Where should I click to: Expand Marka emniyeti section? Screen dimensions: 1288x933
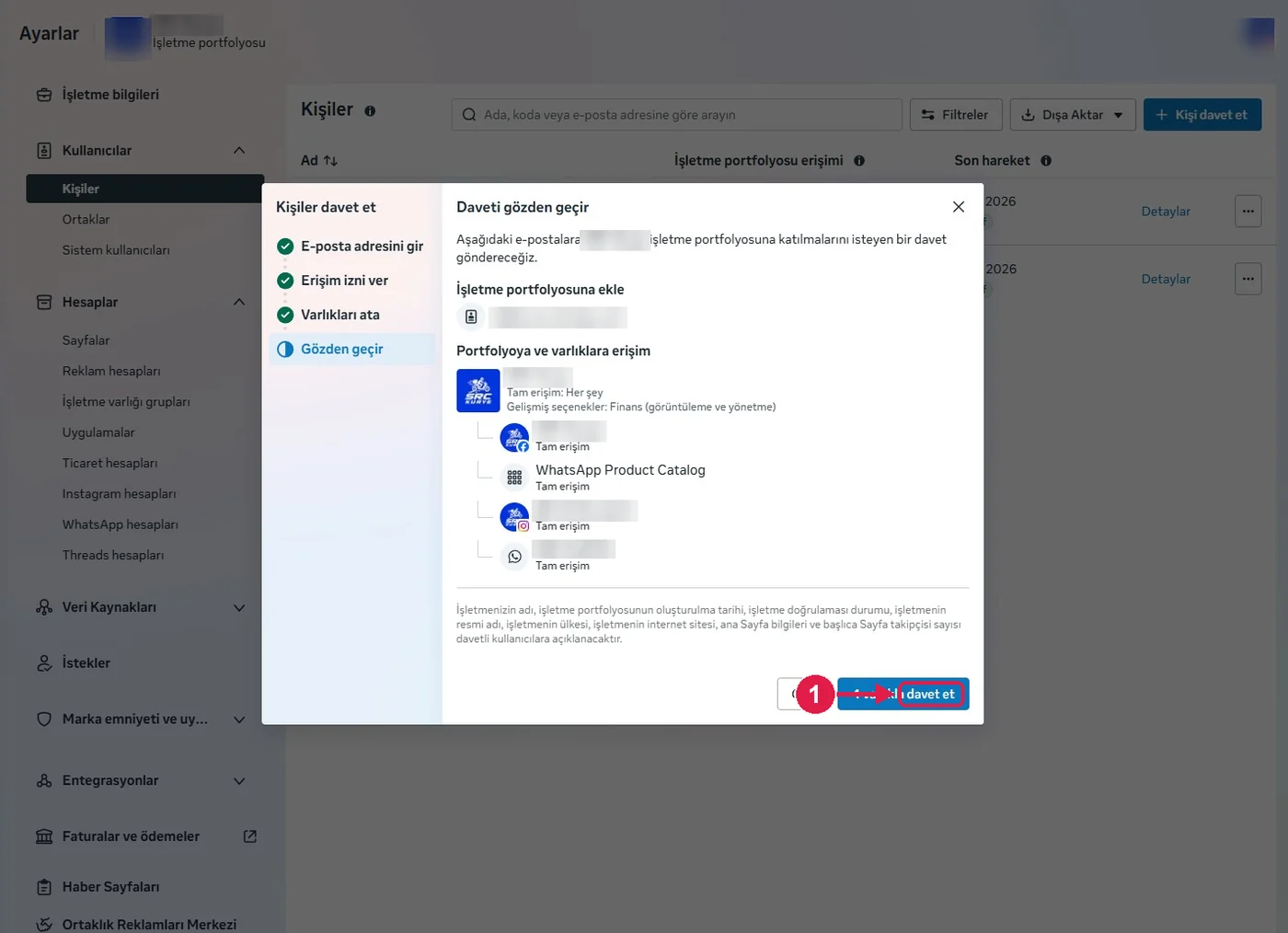239,720
